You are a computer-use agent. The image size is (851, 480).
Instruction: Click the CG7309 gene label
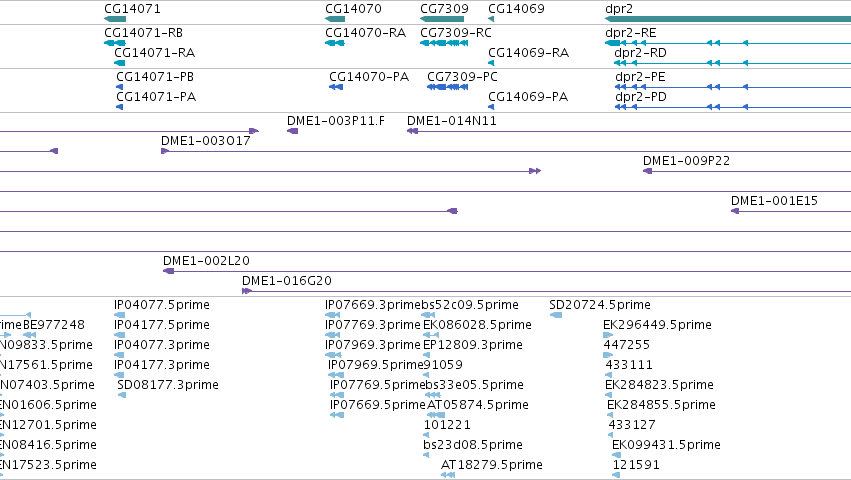pyautogui.click(x=444, y=9)
